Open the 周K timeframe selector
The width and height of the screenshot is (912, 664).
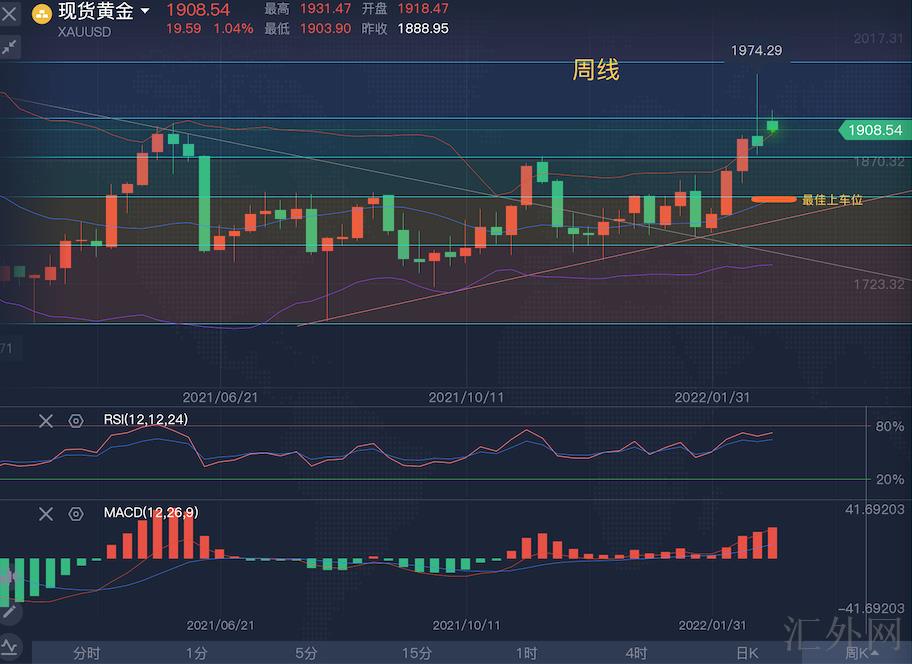(861, 653)
